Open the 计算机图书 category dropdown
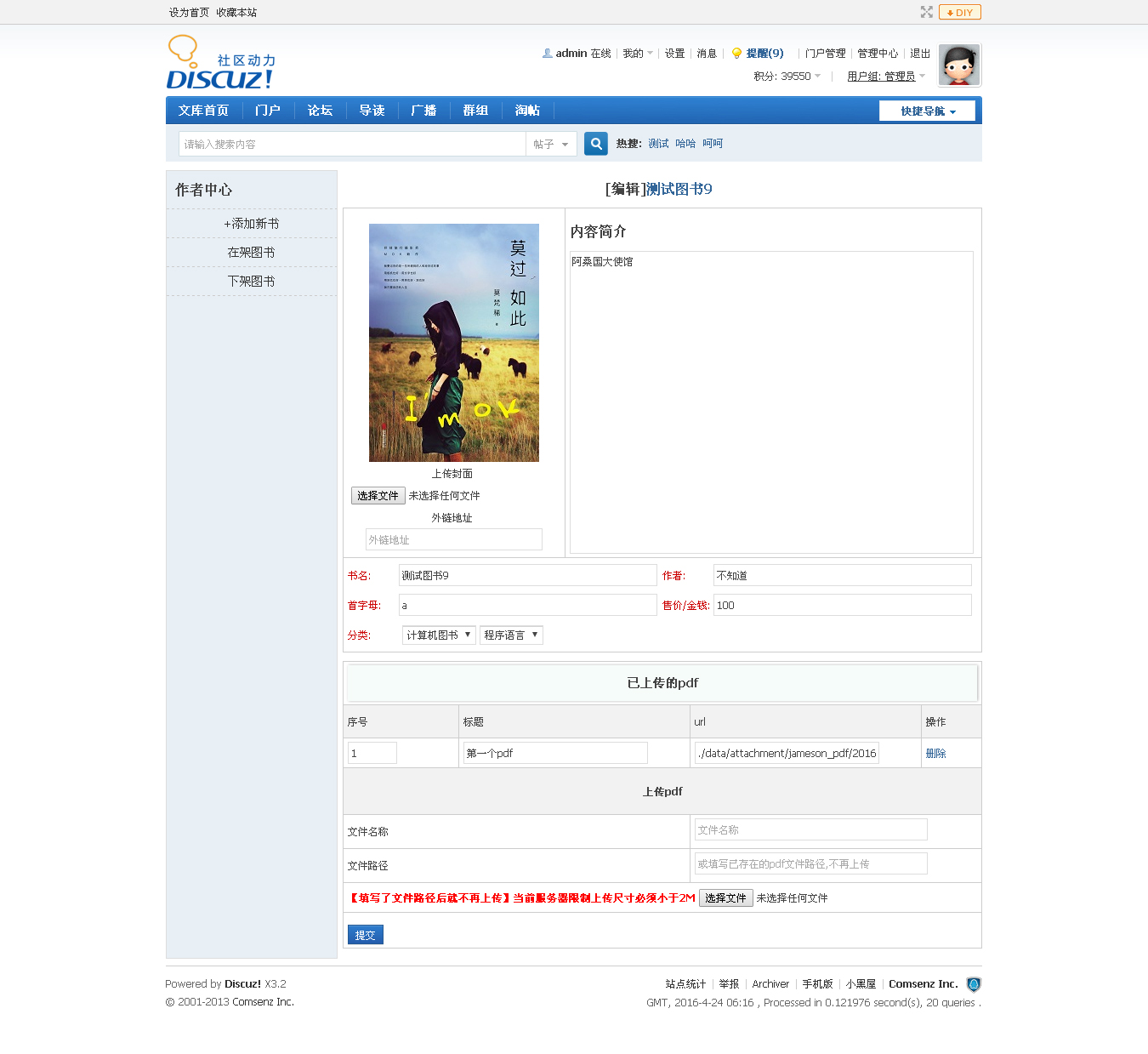The image size is (1148, 1054). coord(439,635)
